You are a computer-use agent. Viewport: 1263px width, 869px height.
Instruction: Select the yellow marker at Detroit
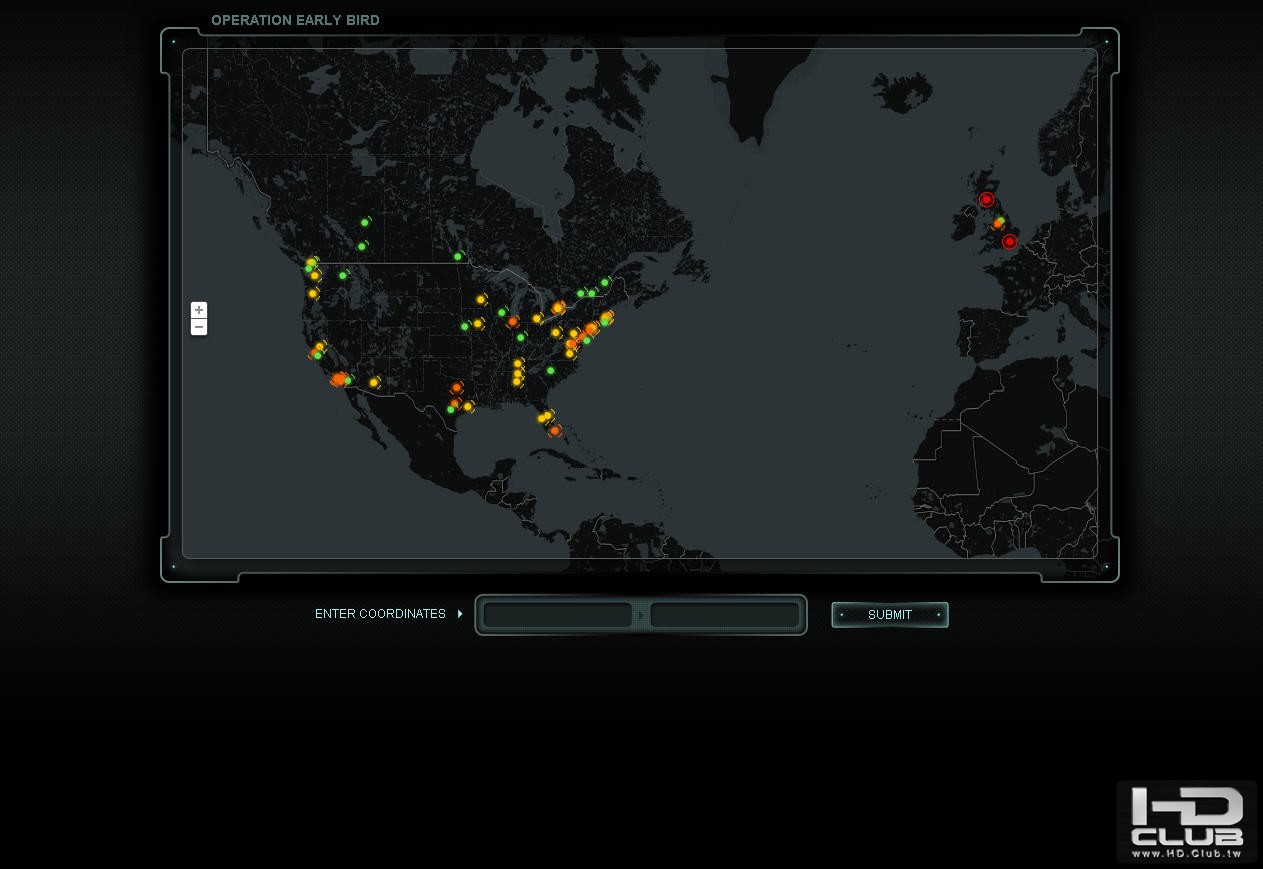click(x=537, y=319)
